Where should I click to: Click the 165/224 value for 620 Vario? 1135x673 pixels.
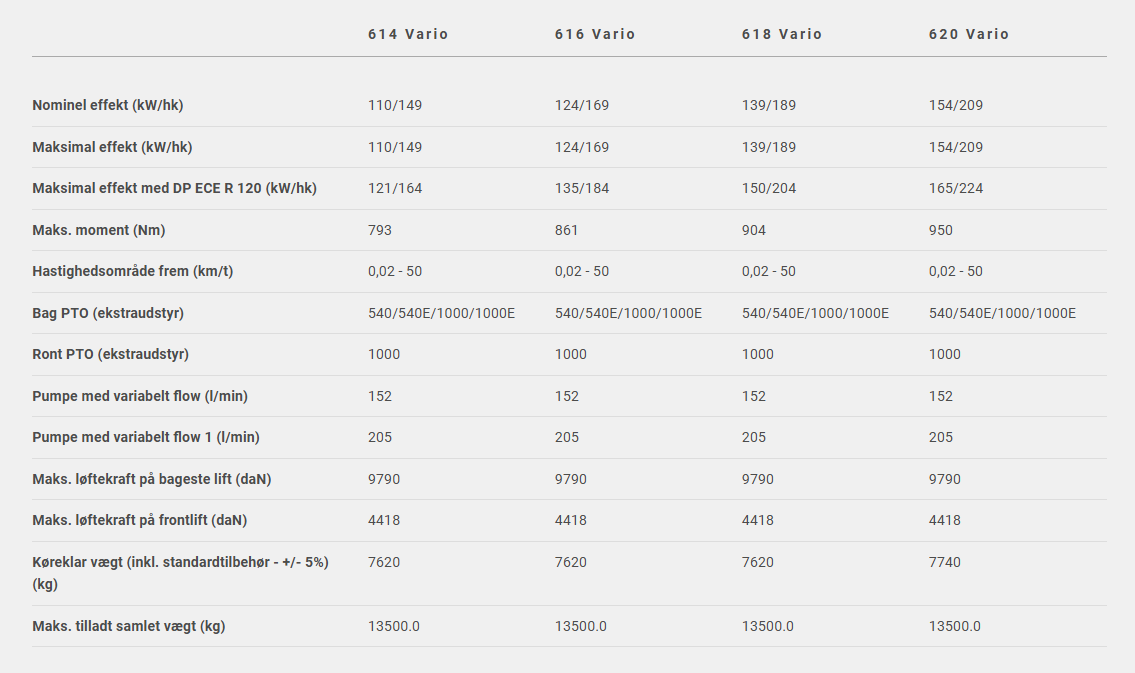(x=955, y=188)
